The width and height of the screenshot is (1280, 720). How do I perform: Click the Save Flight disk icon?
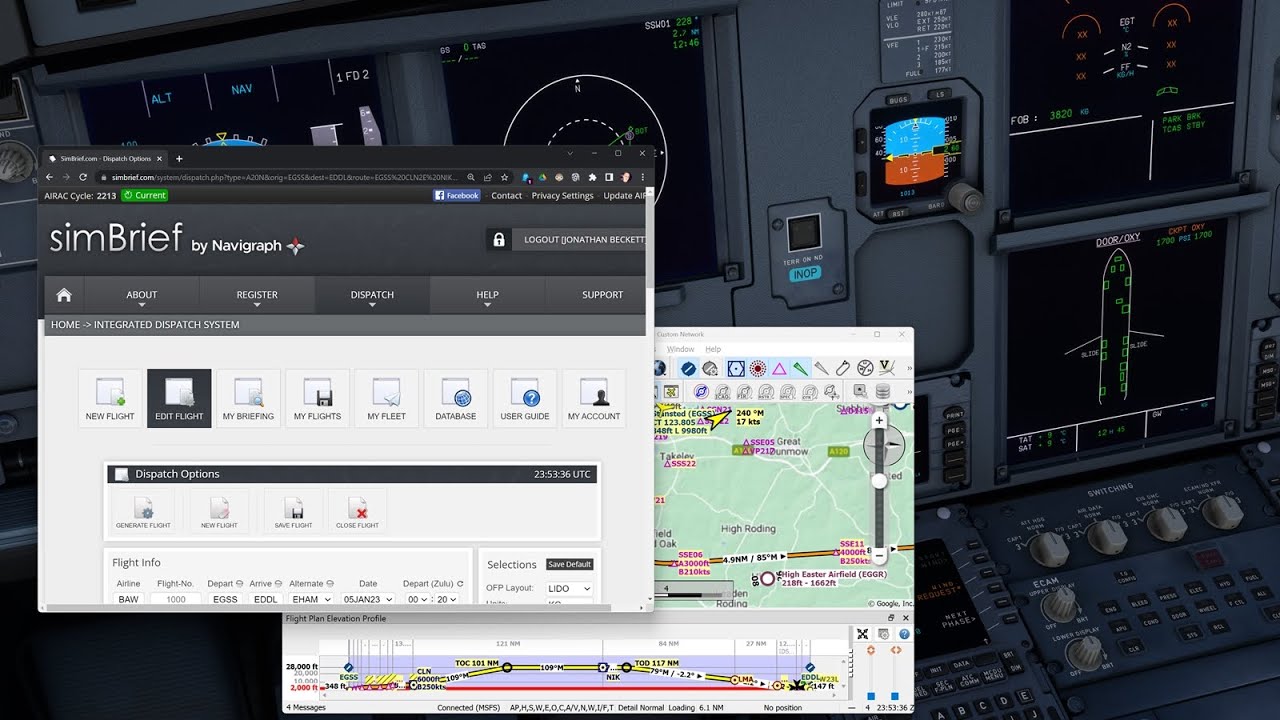coord(294,511)
